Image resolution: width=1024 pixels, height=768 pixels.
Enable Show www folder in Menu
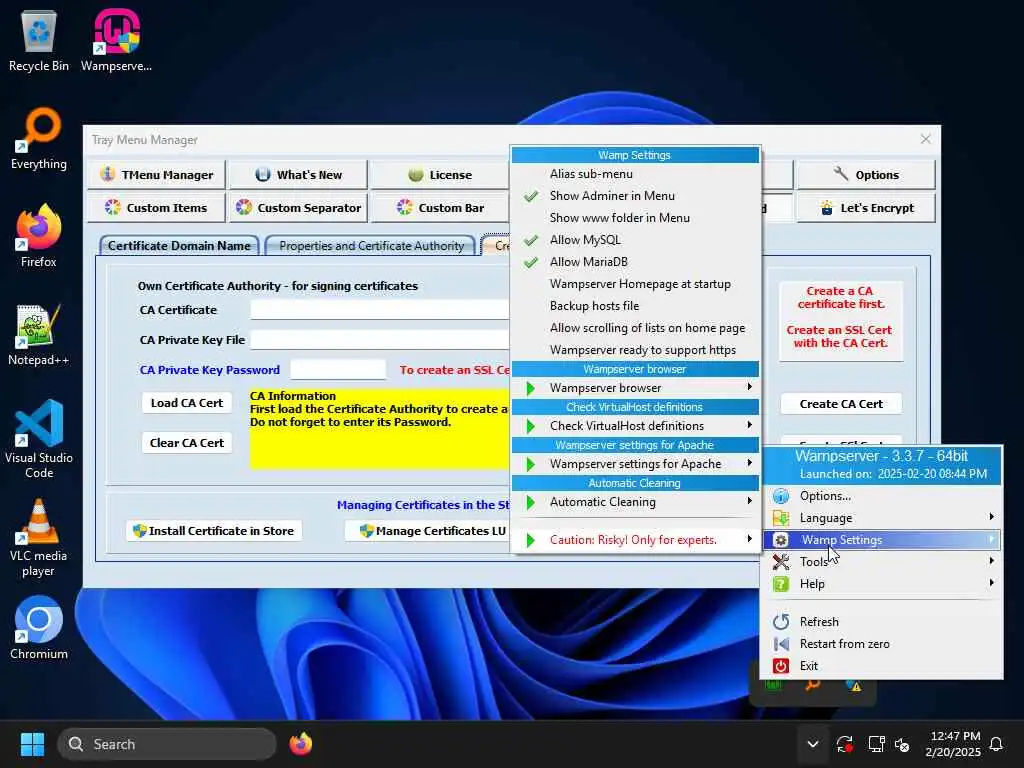635,217
